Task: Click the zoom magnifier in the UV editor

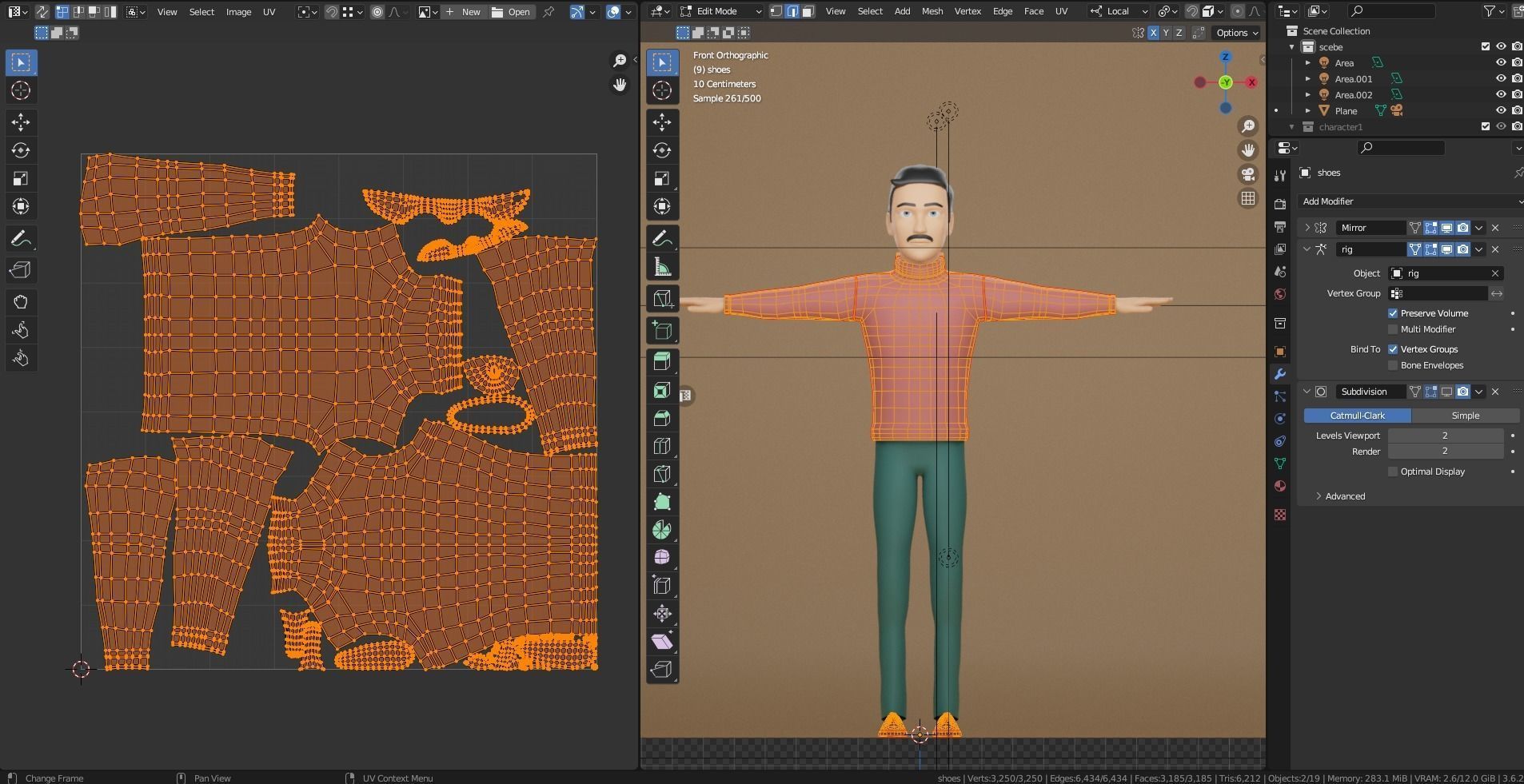Action: 620,61
